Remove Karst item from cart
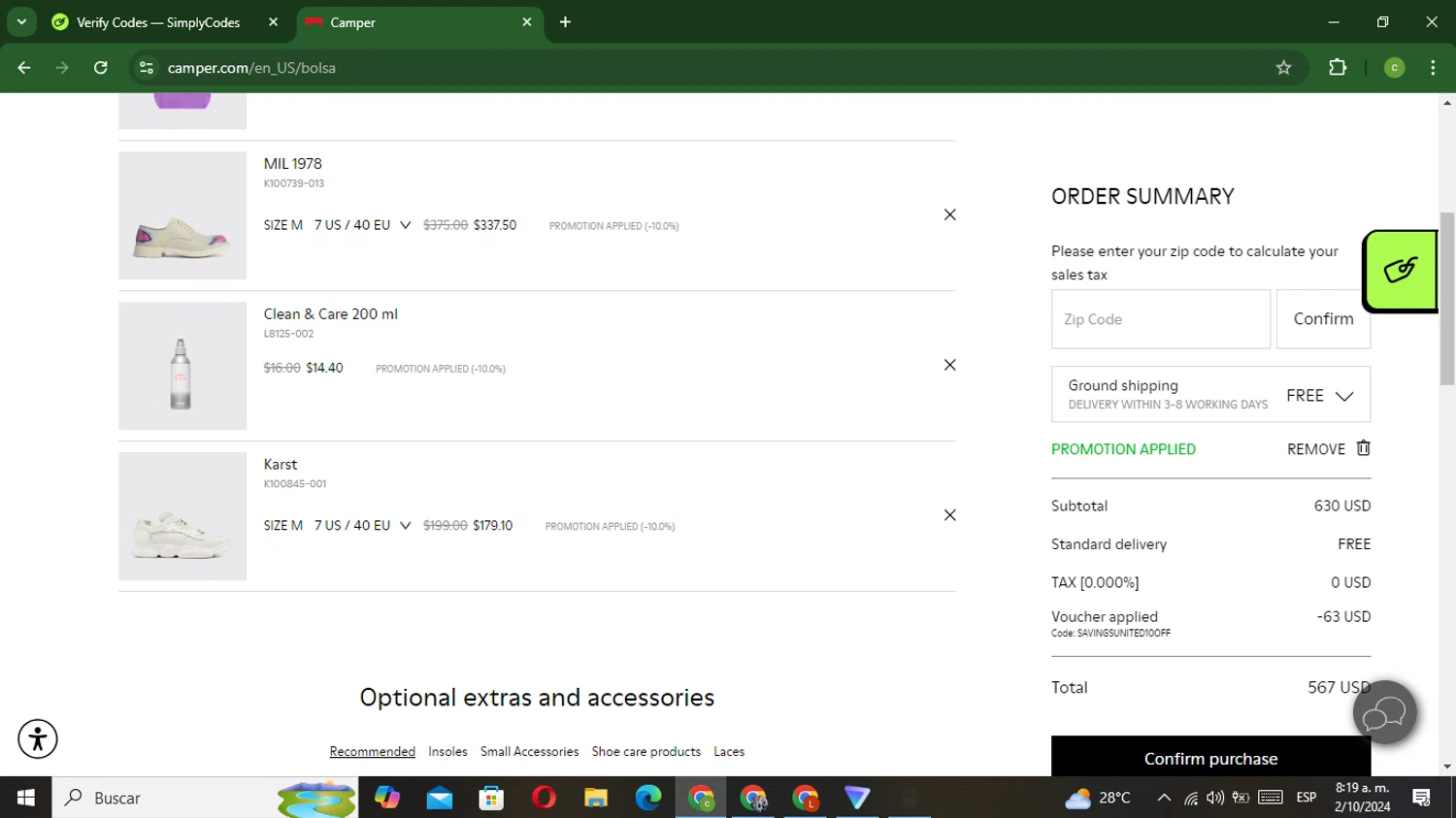Screen dimensions: 1456x818 click(949, 515)
